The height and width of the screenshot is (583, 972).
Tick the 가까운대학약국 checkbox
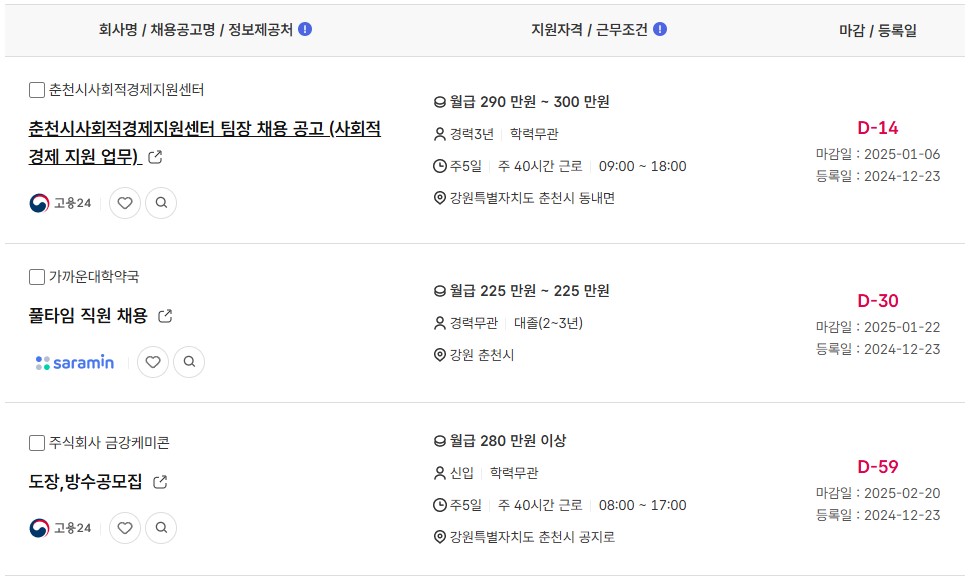(x=37, y=277)
